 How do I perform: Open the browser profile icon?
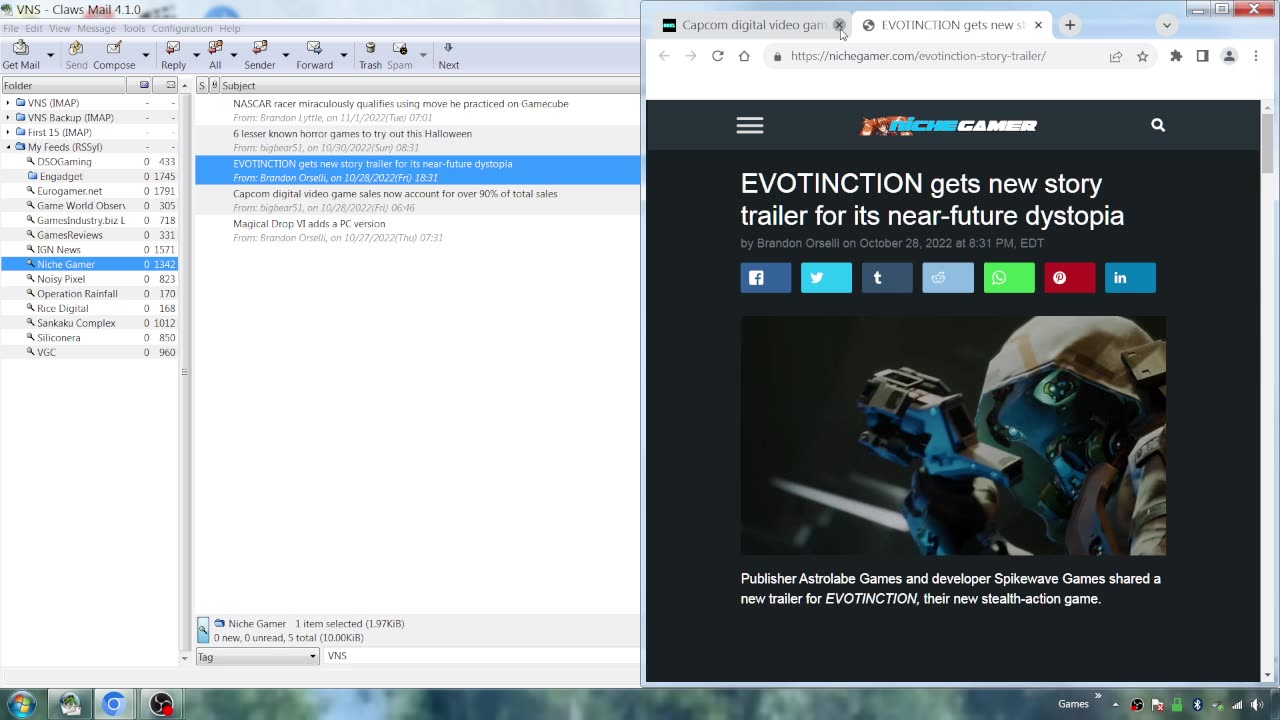pyautogui.click(x=1229, y=56)
